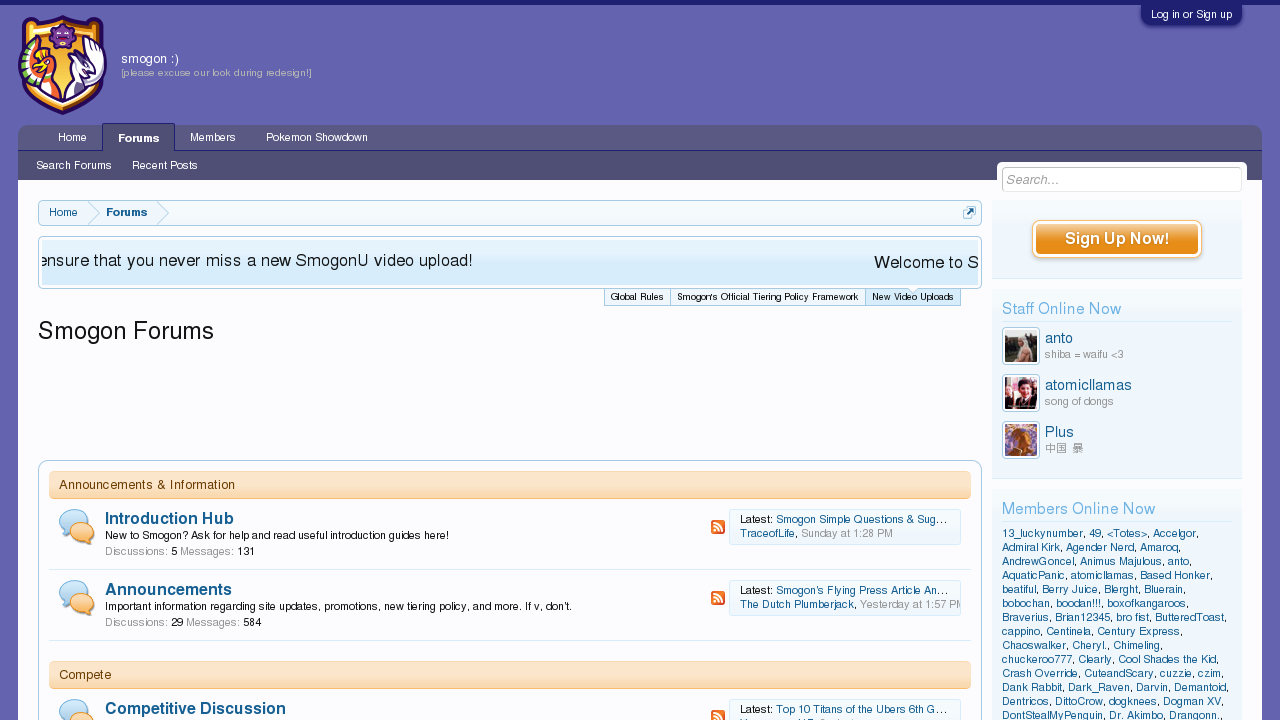Open member CuteandScary's profile

[1119, 673]
